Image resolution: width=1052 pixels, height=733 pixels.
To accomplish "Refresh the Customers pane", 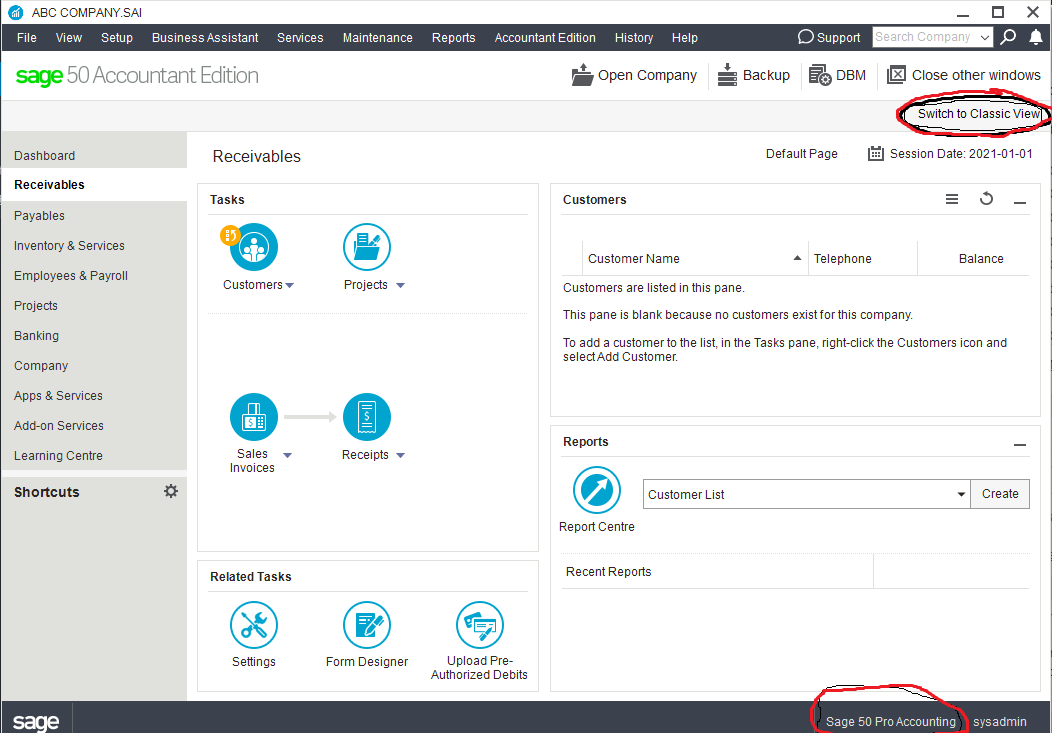I will point(986,199).
